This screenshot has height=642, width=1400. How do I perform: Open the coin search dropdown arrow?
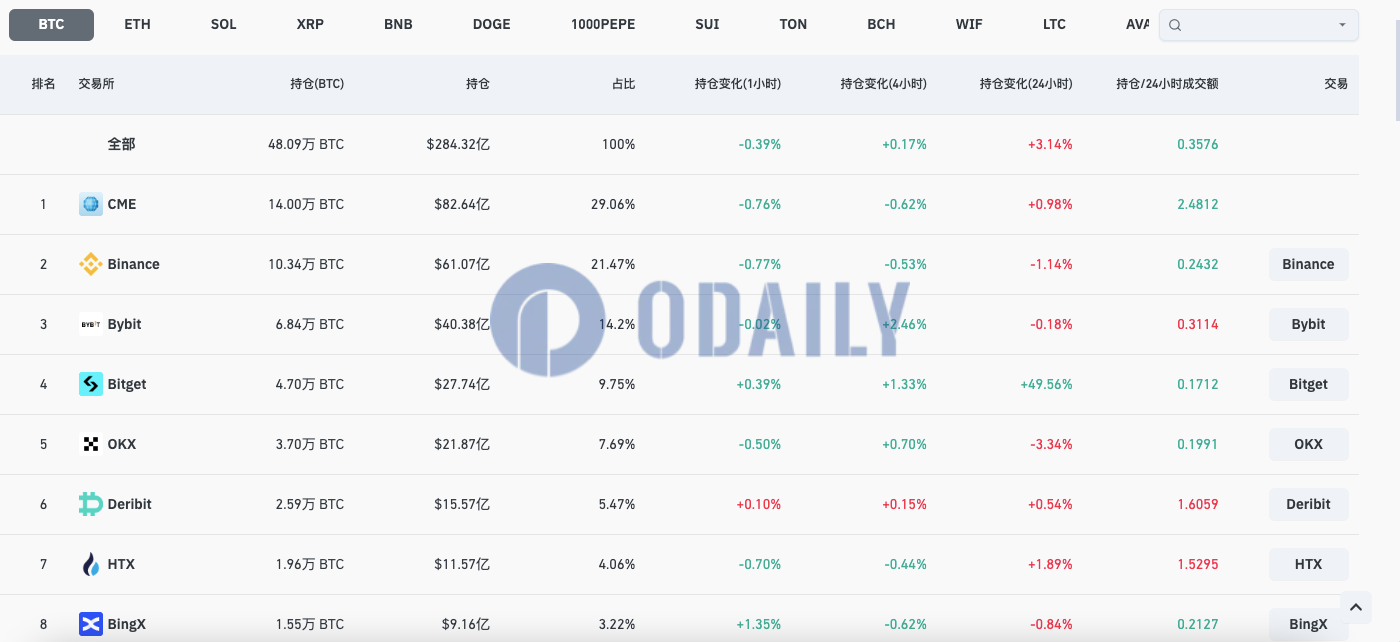(x=1342, y=25)
